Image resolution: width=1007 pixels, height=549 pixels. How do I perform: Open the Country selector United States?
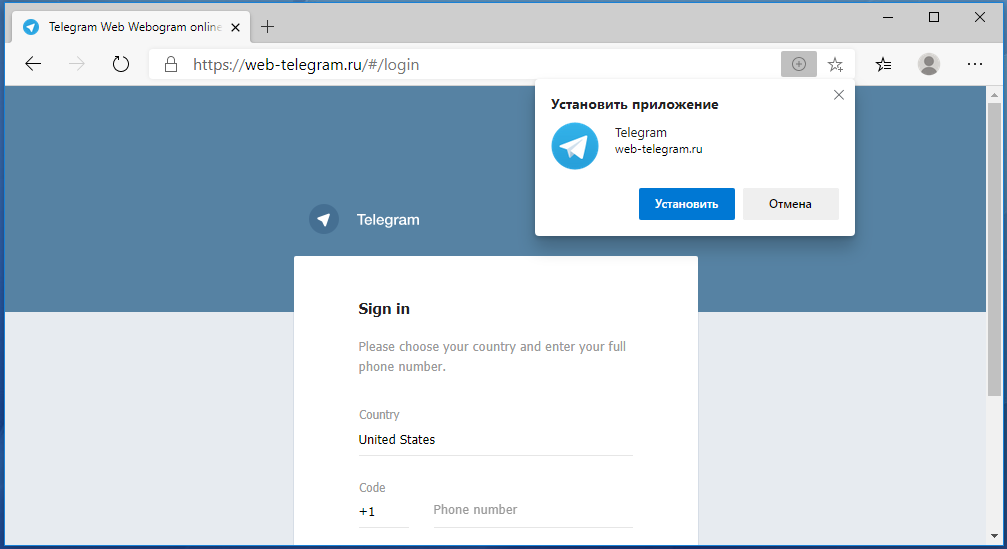pos(495,440)
